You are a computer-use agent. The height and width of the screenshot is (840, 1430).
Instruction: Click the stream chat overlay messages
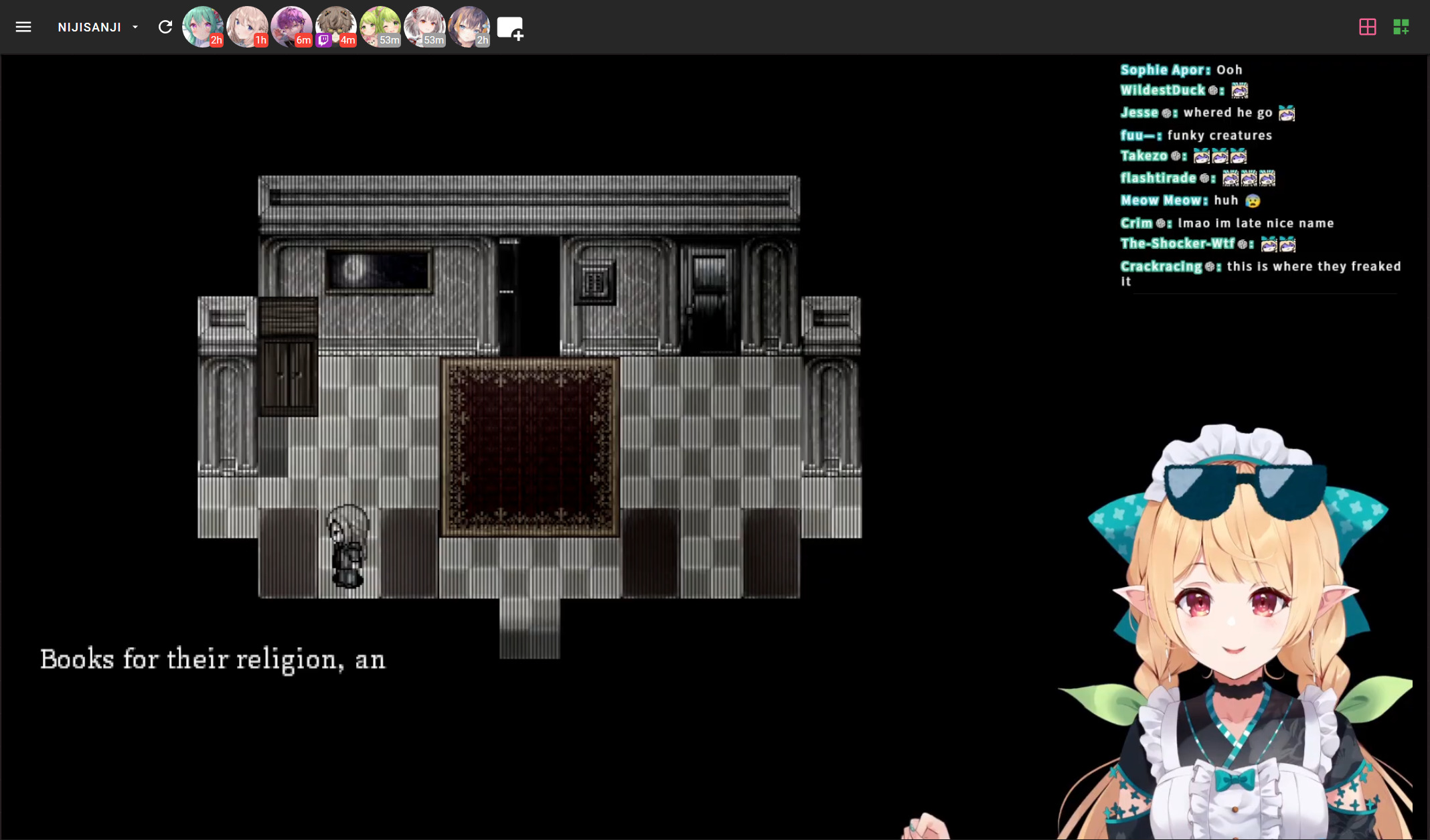click(x=1259, y=177)
